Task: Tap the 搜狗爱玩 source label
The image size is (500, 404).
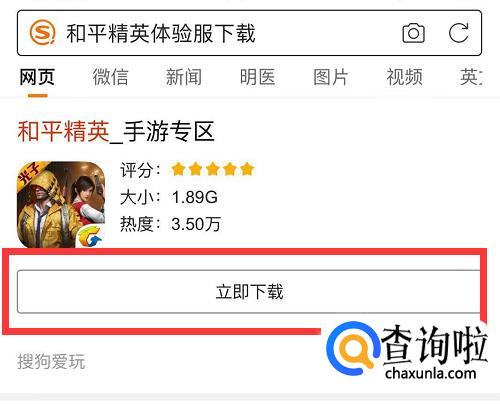Action: tap(51, 362)
